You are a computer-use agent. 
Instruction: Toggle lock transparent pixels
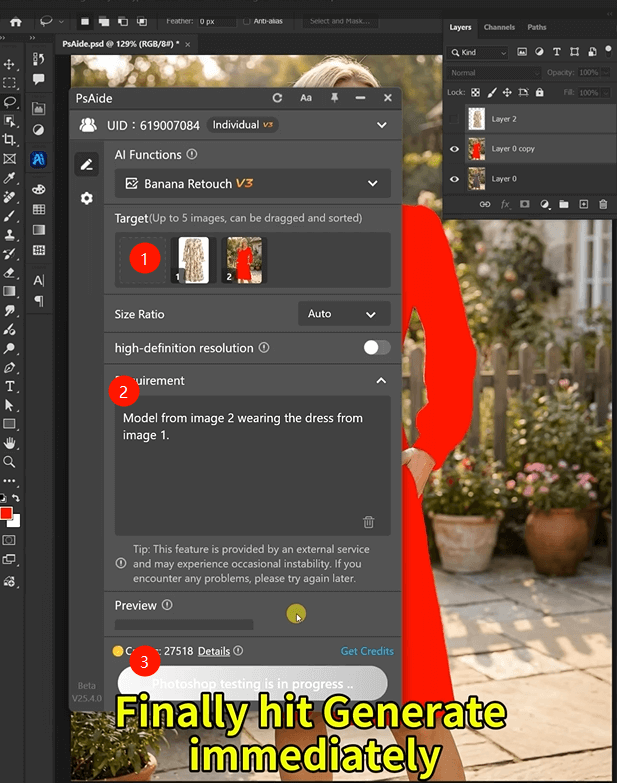click(x=475, y=92)
